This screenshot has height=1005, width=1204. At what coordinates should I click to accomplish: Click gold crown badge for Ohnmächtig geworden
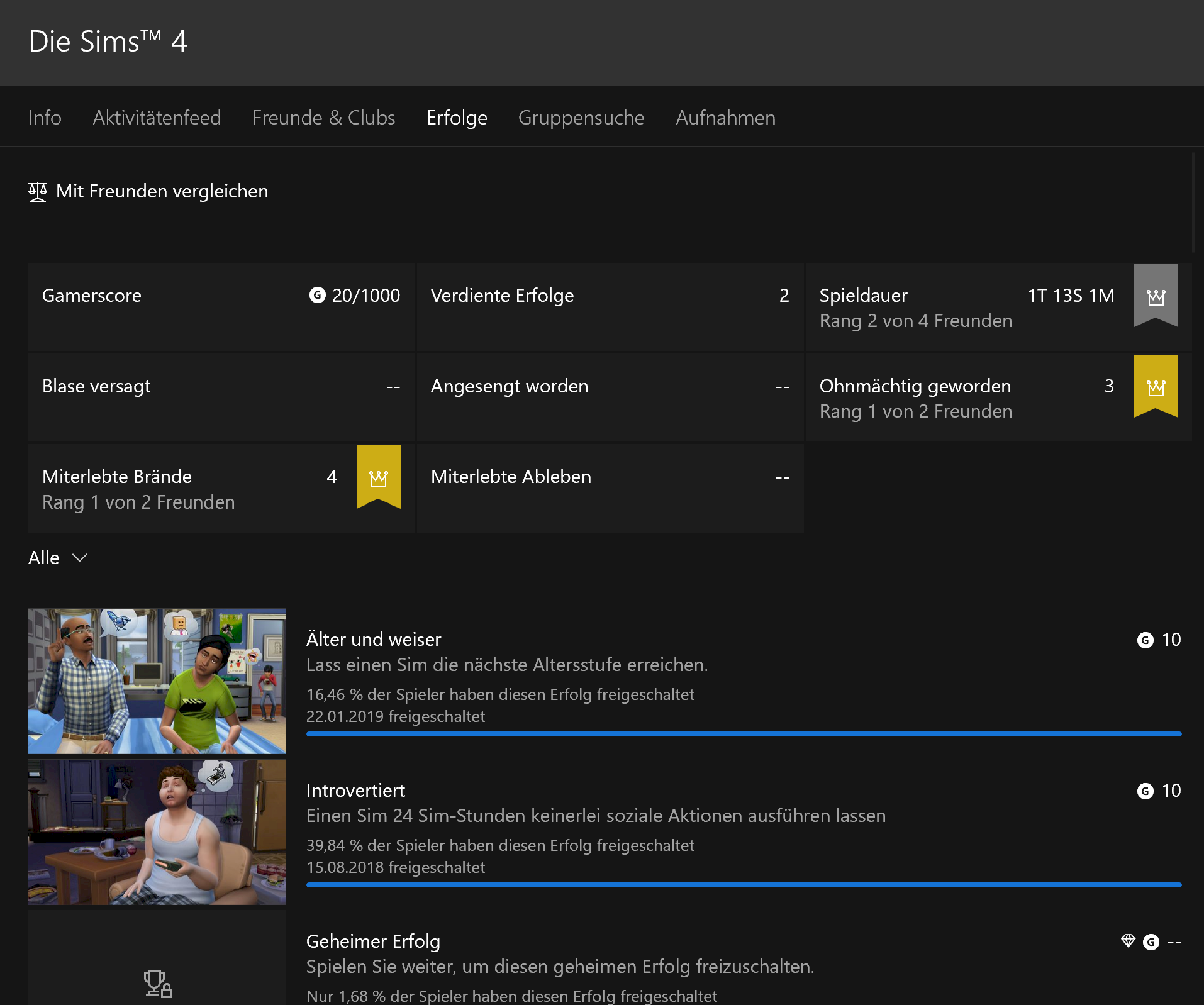pyautogui.click(x=1156, y=386)
